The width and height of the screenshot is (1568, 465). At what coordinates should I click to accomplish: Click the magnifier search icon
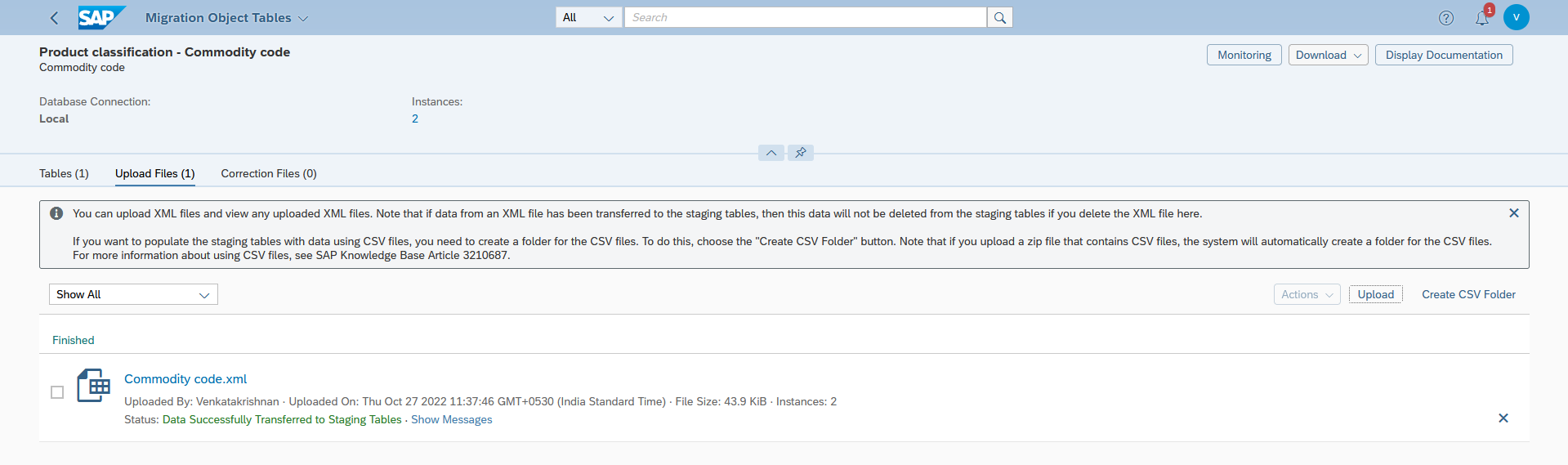[999, 17]
